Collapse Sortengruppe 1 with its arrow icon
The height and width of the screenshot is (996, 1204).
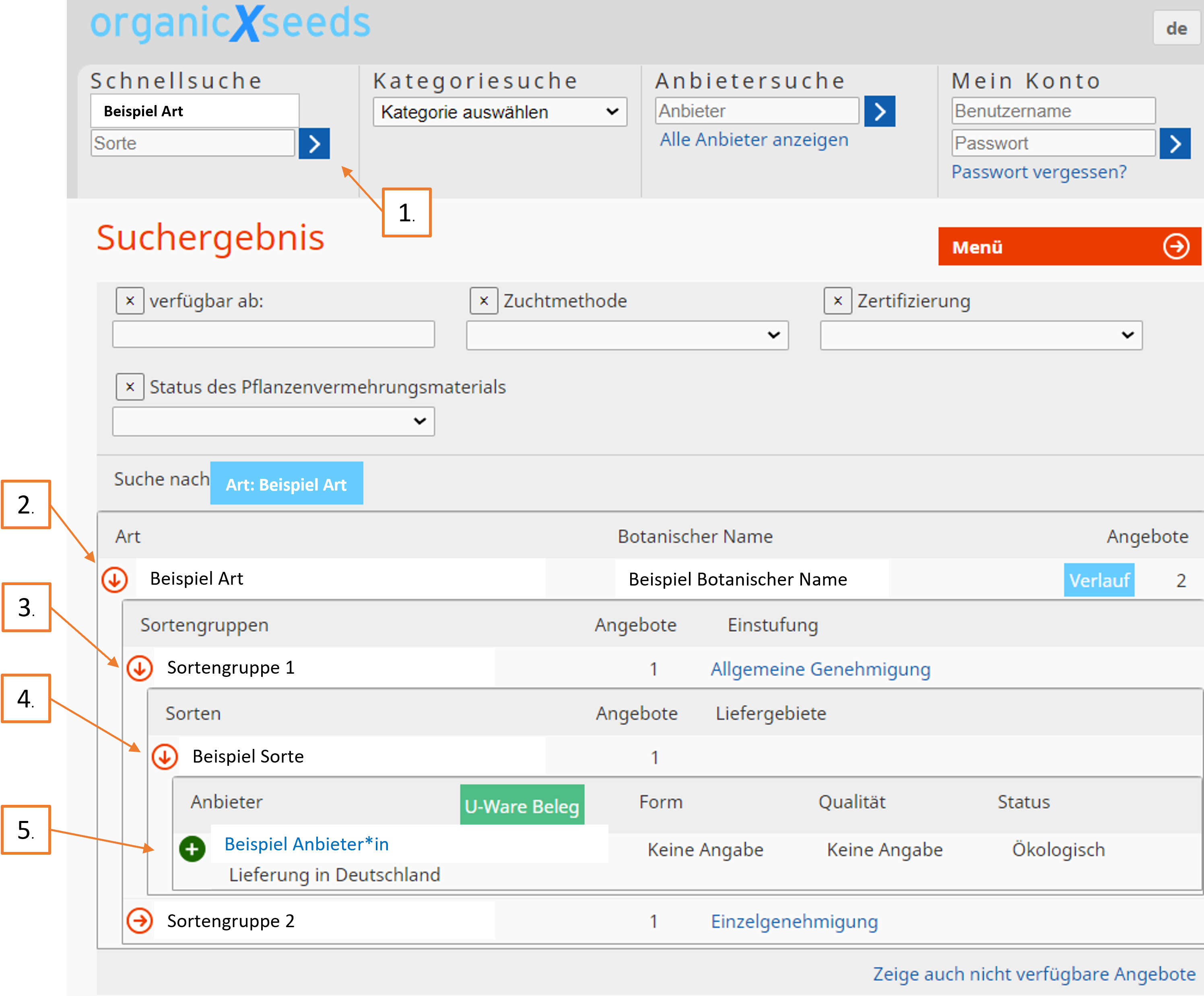[139, 668]
